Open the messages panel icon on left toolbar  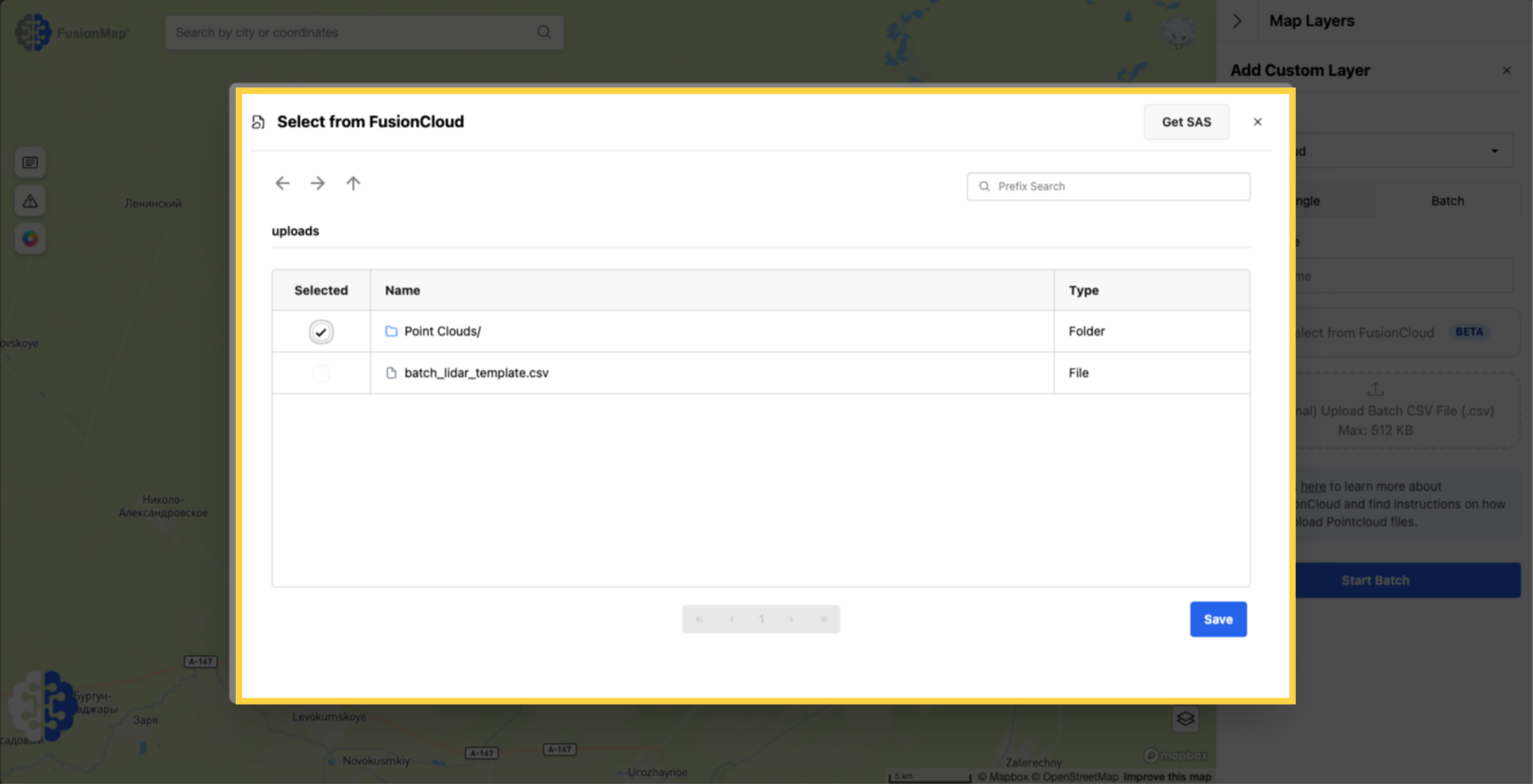(30, 163)
